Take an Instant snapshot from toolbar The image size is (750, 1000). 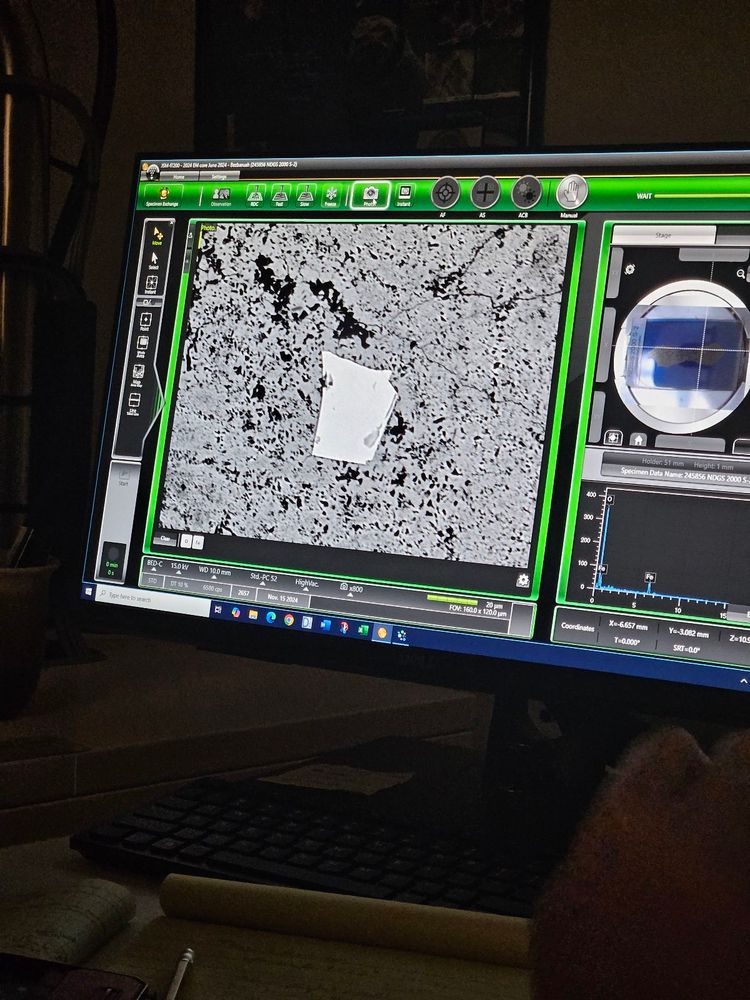pyautogui.click(x=404, y=195)
